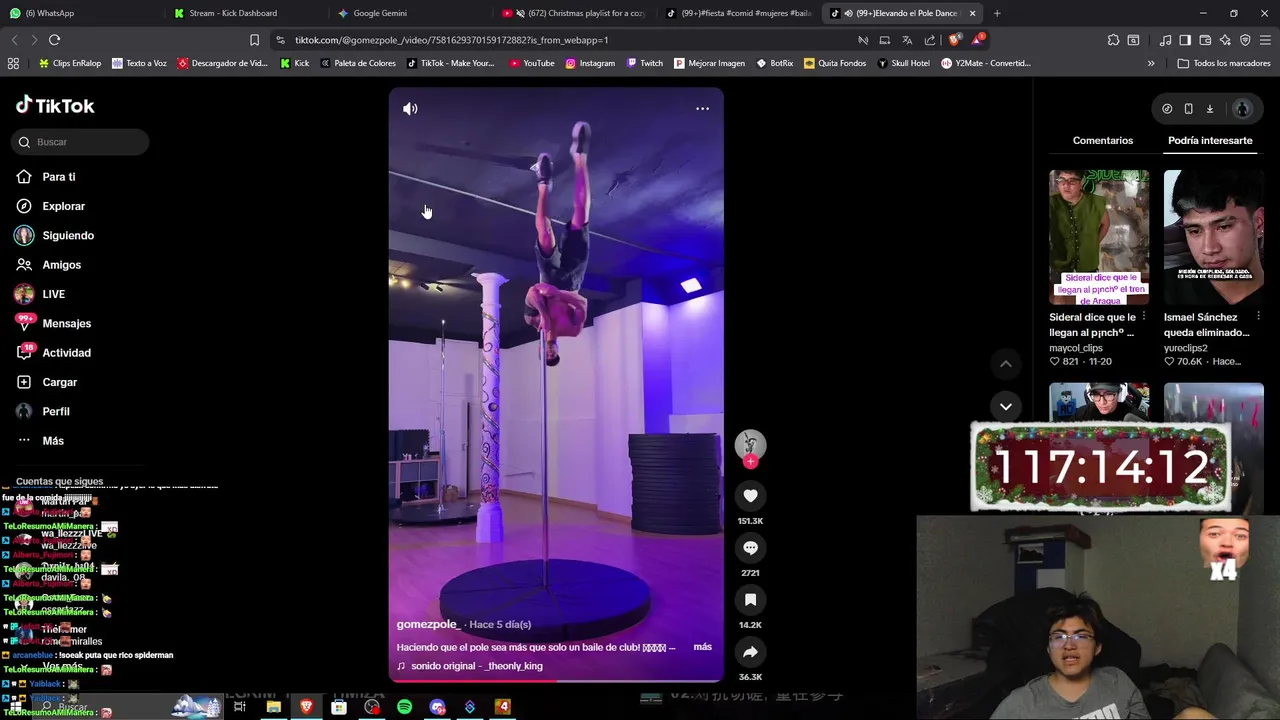Click the TikTok Buscar search field
The width and height of the screenshot is (1280, 720).
coord(80,142)
